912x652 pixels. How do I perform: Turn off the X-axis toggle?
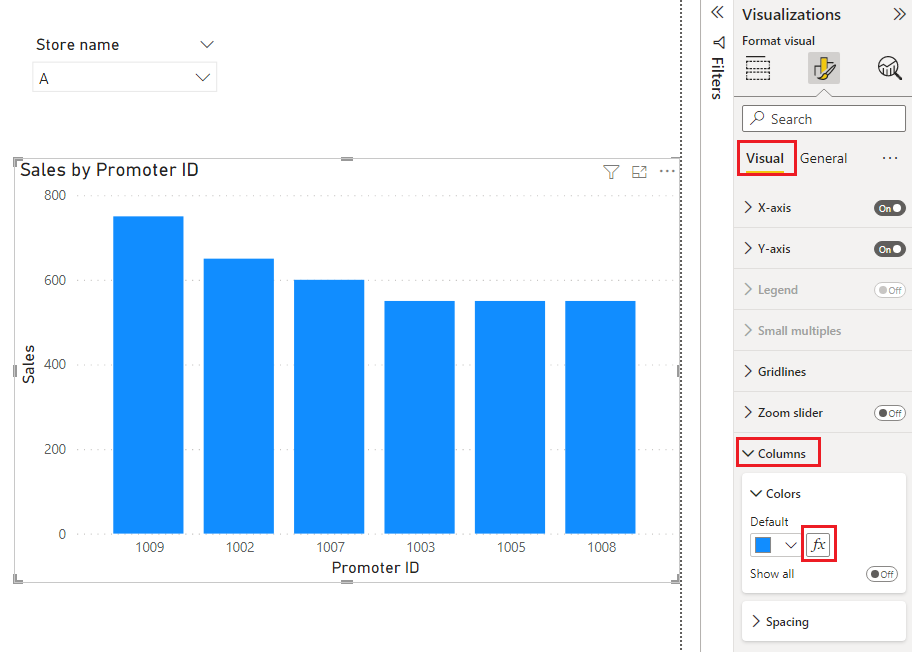pos(889,208)
